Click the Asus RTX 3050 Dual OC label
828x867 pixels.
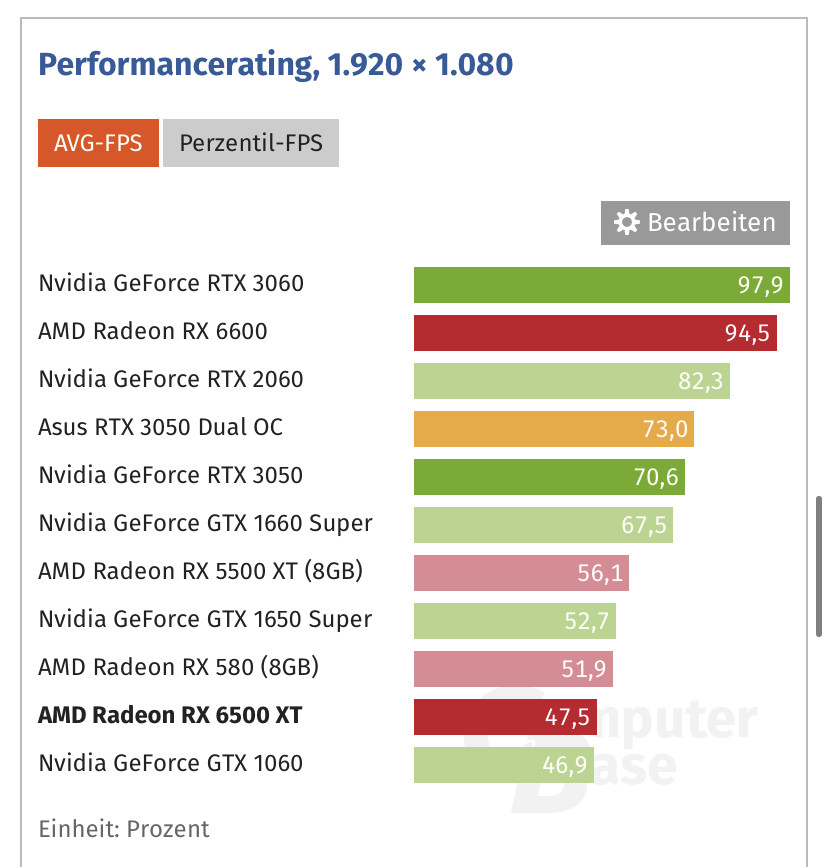click(160, 428)
